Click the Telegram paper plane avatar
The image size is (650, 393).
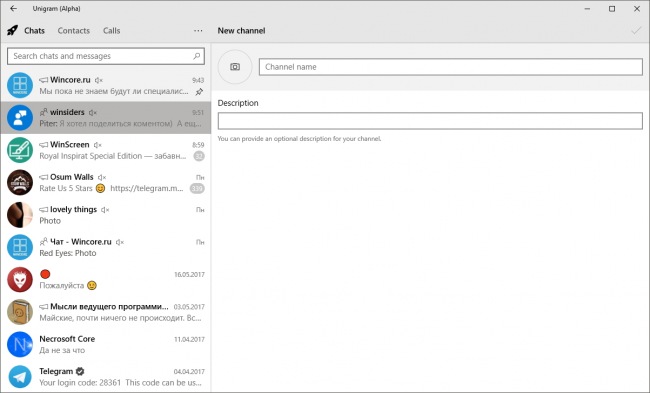click(x=20, y=376)
